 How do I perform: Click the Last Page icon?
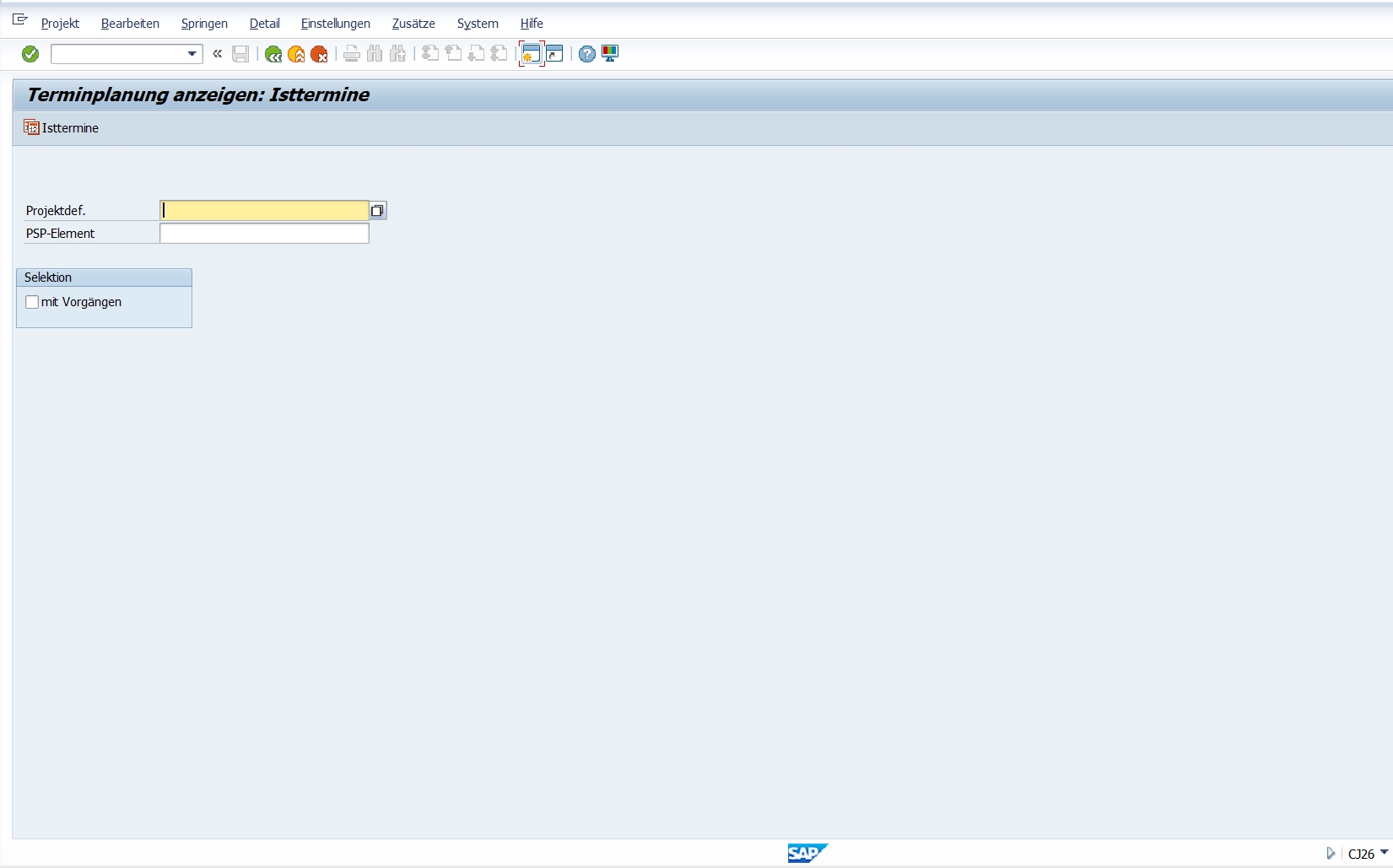499,54
